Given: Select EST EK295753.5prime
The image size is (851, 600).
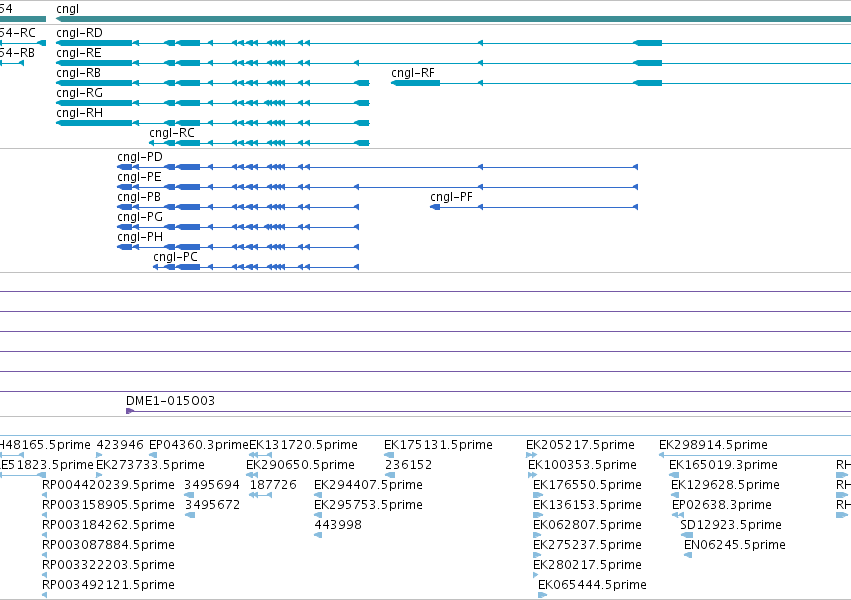Looking at the screenshot, I should pos(369,505).
